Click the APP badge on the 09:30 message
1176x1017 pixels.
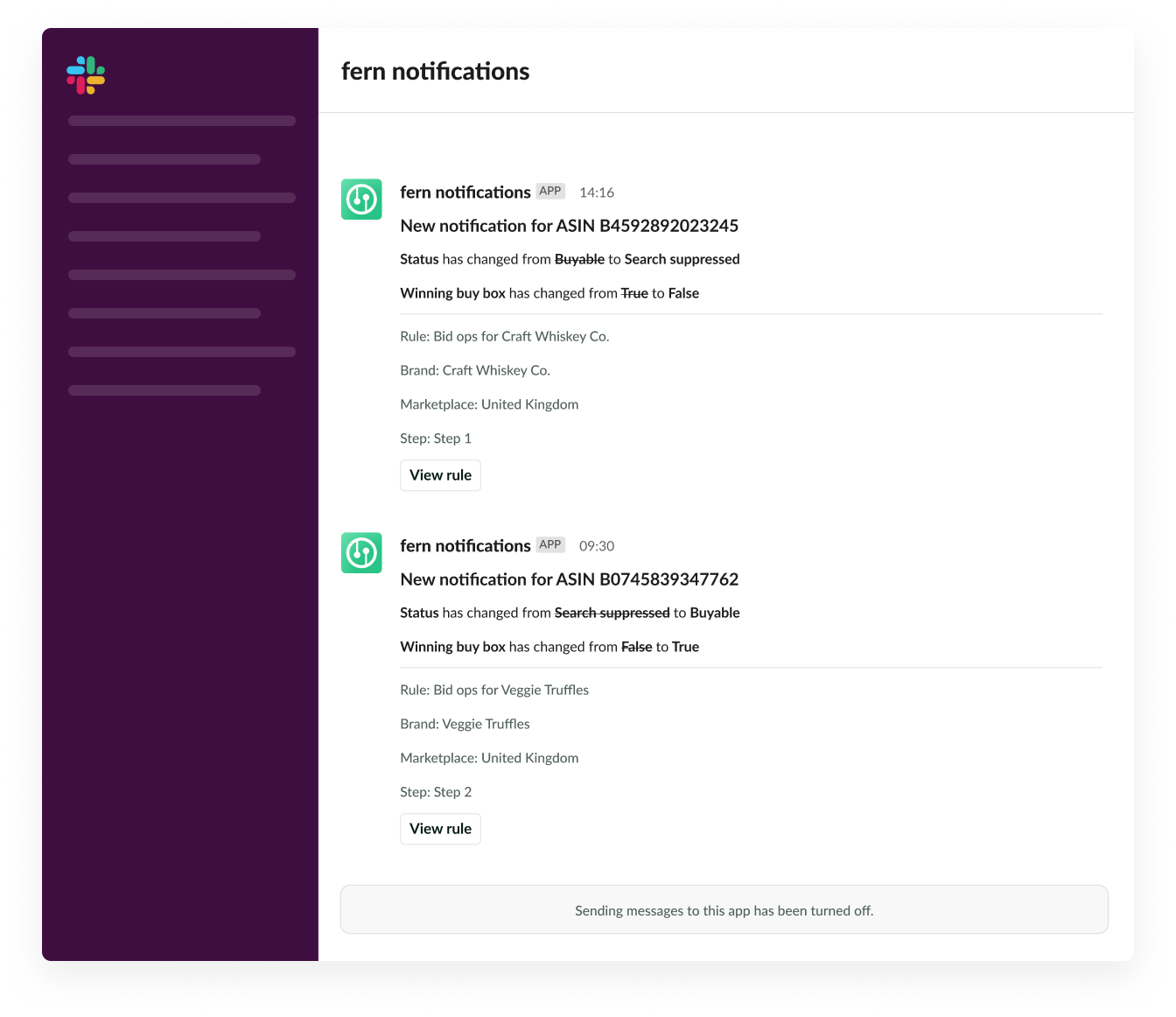[550, 544]
